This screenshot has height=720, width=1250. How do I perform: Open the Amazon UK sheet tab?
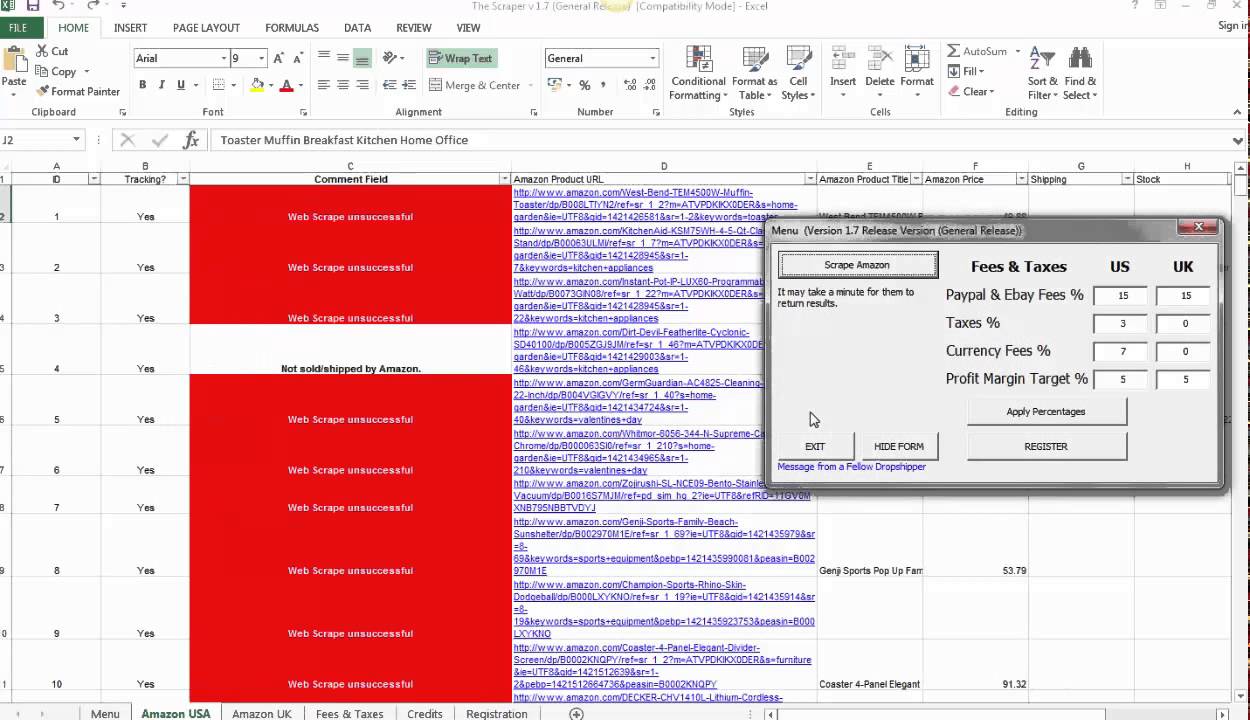point(262,714)
